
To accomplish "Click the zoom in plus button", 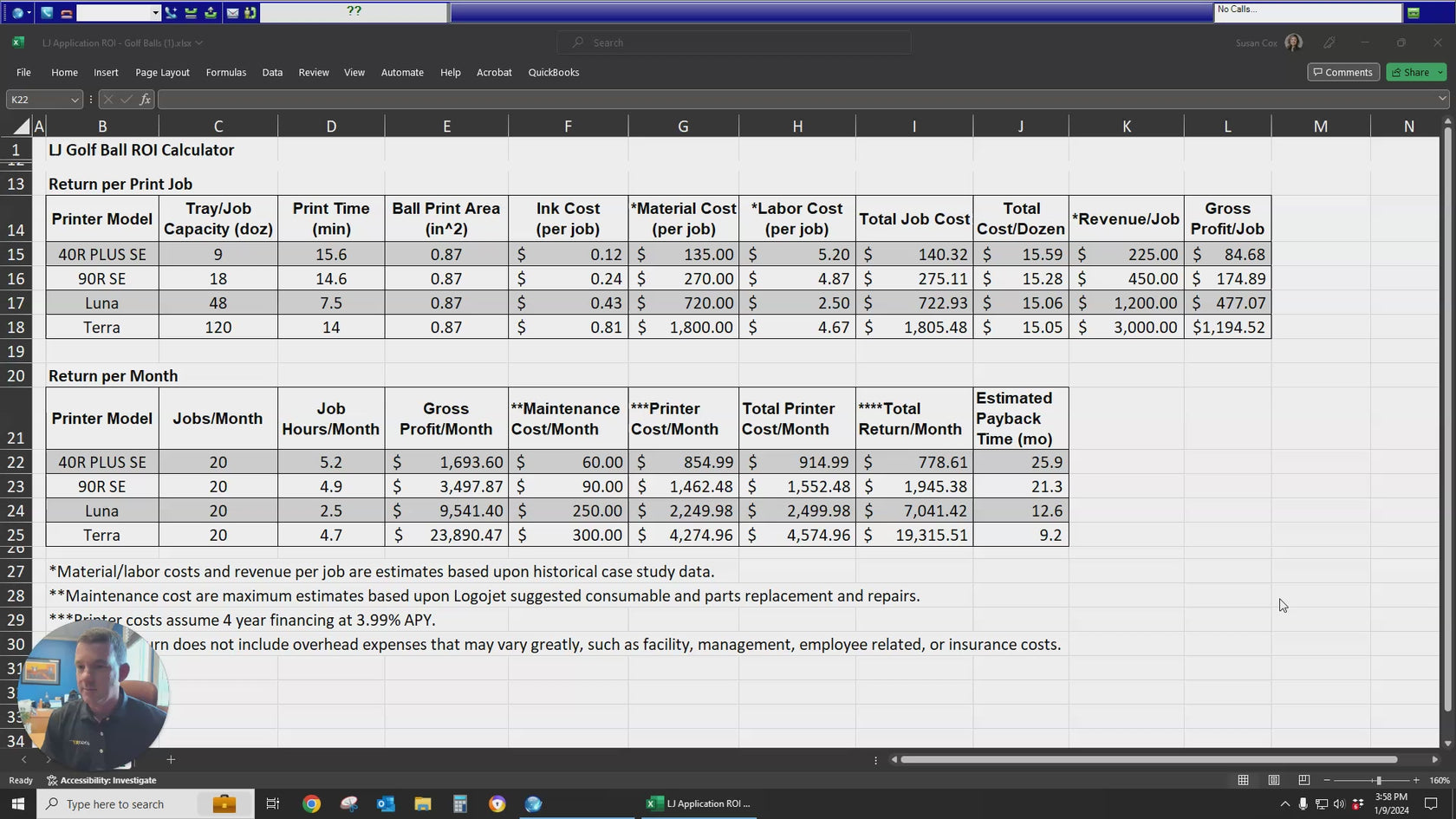I will point(1416,780).
